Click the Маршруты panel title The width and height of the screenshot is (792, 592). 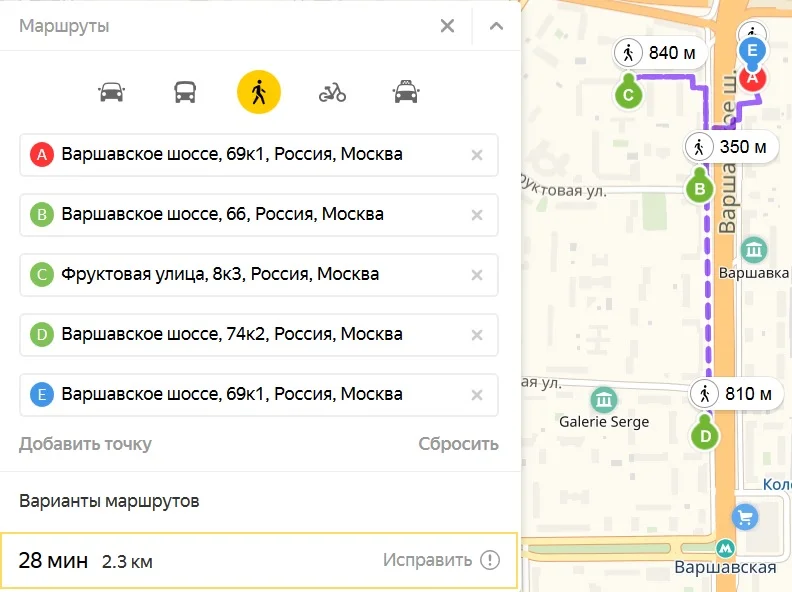(x=64, y=26)
